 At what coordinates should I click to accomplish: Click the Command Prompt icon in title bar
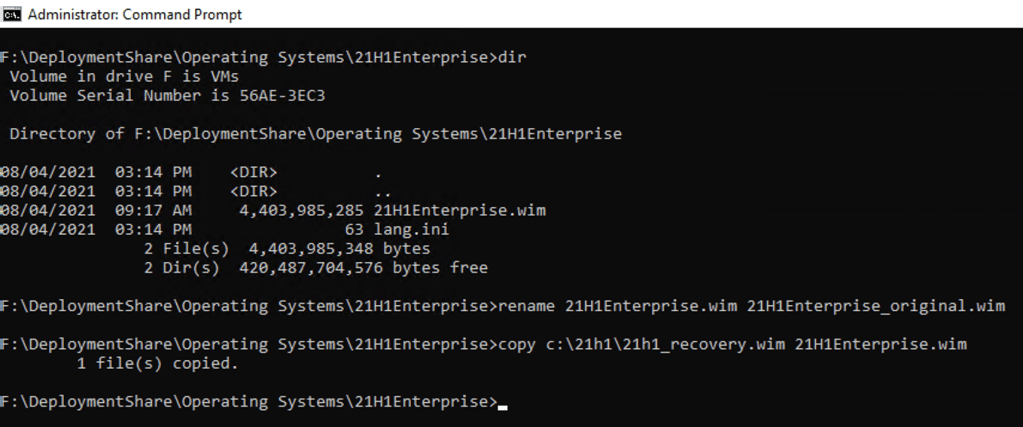pyautogui.click(x=11, y=14)
